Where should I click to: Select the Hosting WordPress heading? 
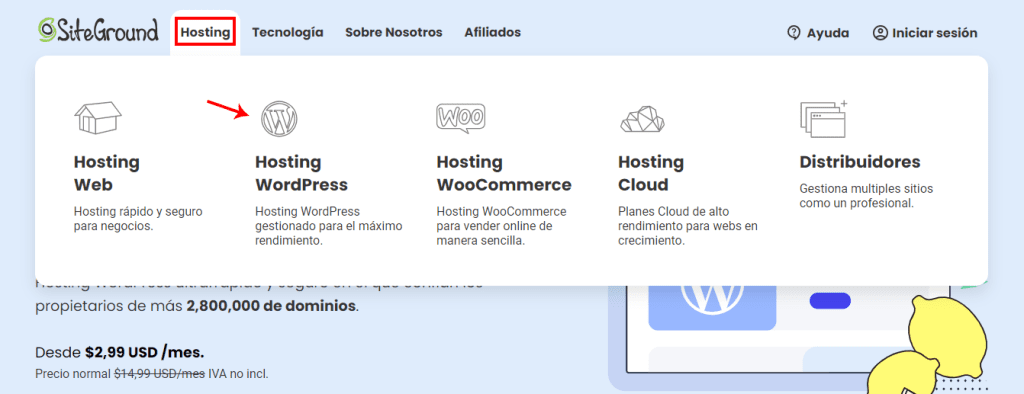[x=301, y=173]
